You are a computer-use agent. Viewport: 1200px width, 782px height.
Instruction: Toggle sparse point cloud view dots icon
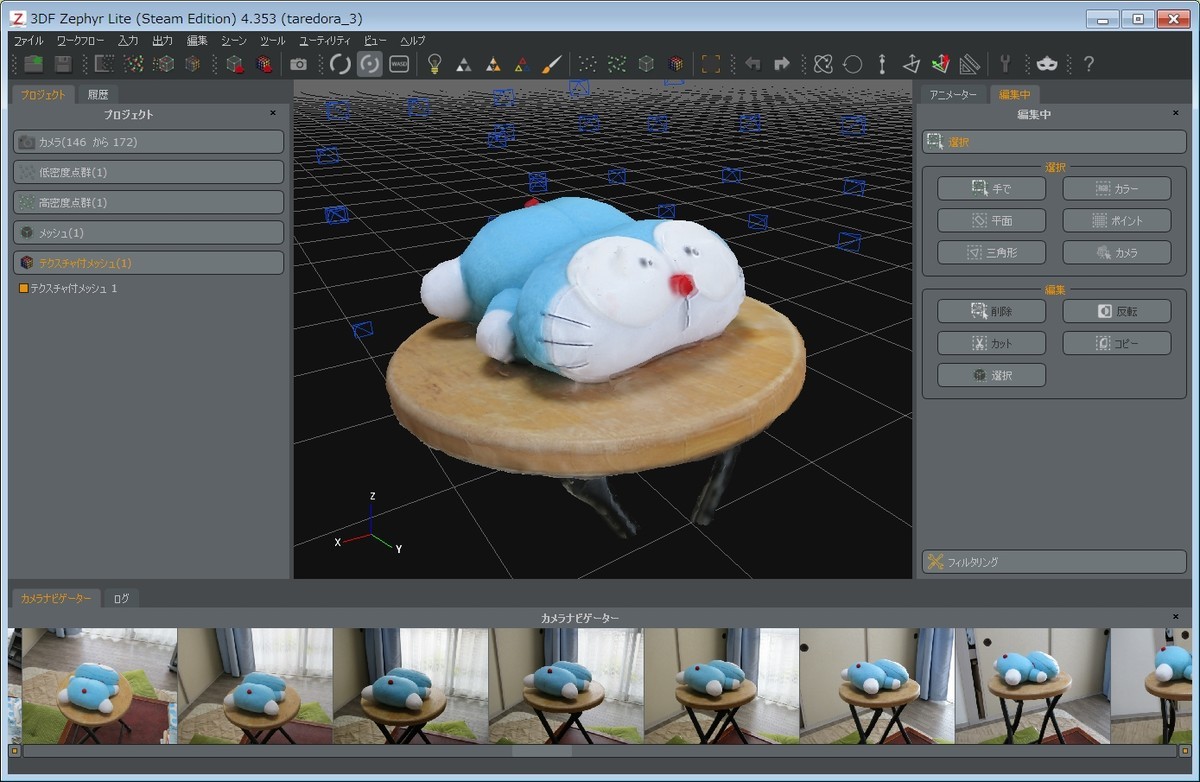pyautogui.click(x=588, y=64)
